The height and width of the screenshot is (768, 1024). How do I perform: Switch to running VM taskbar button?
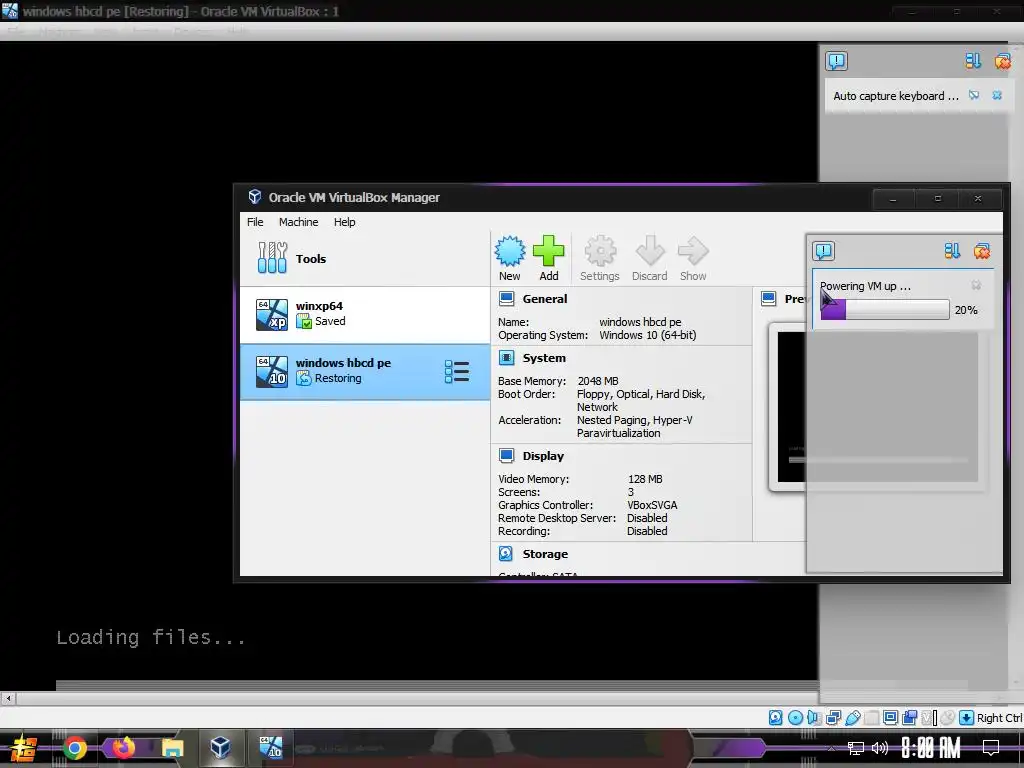tap(270, 748)
